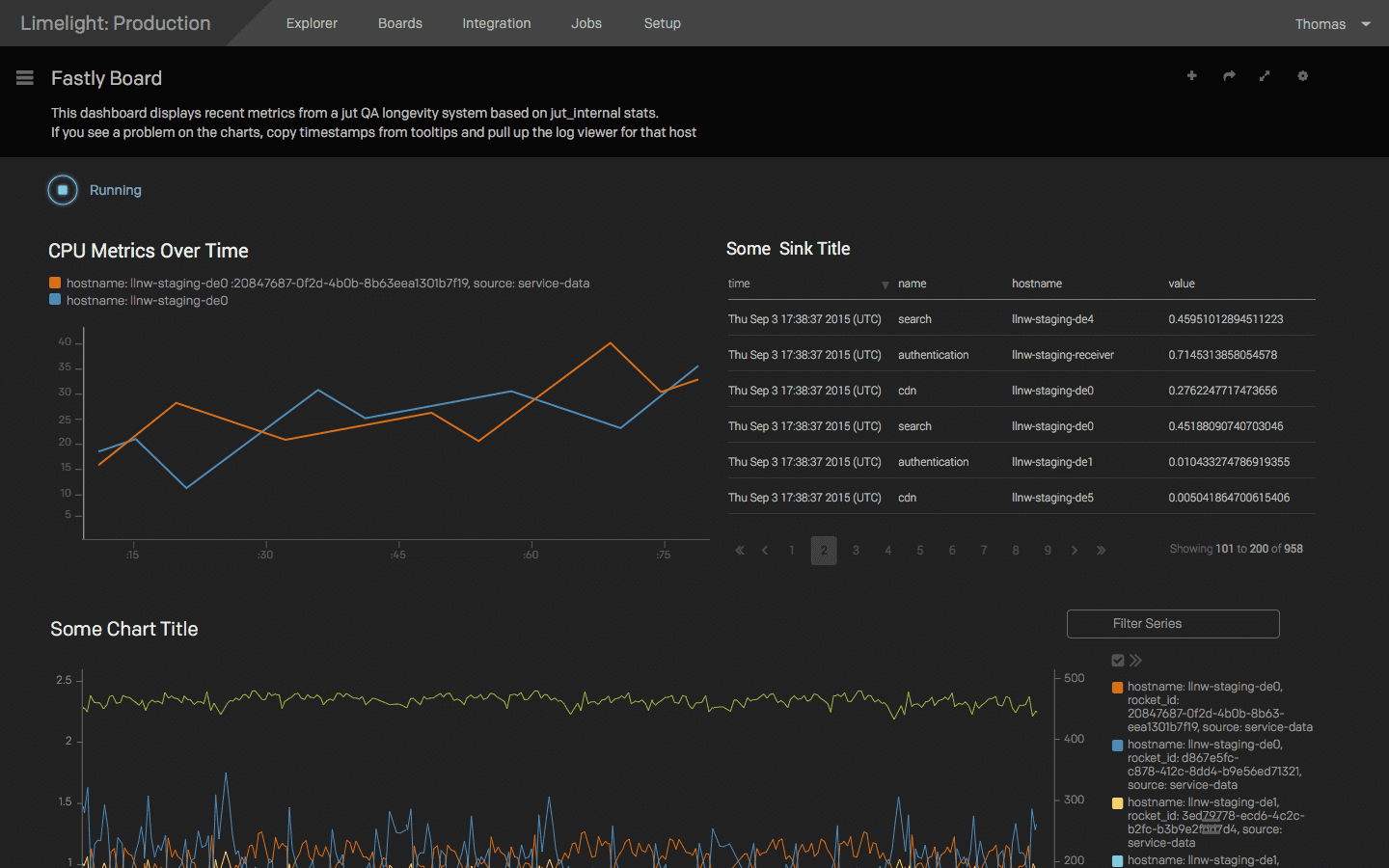Select table page 4

point(888,551)
